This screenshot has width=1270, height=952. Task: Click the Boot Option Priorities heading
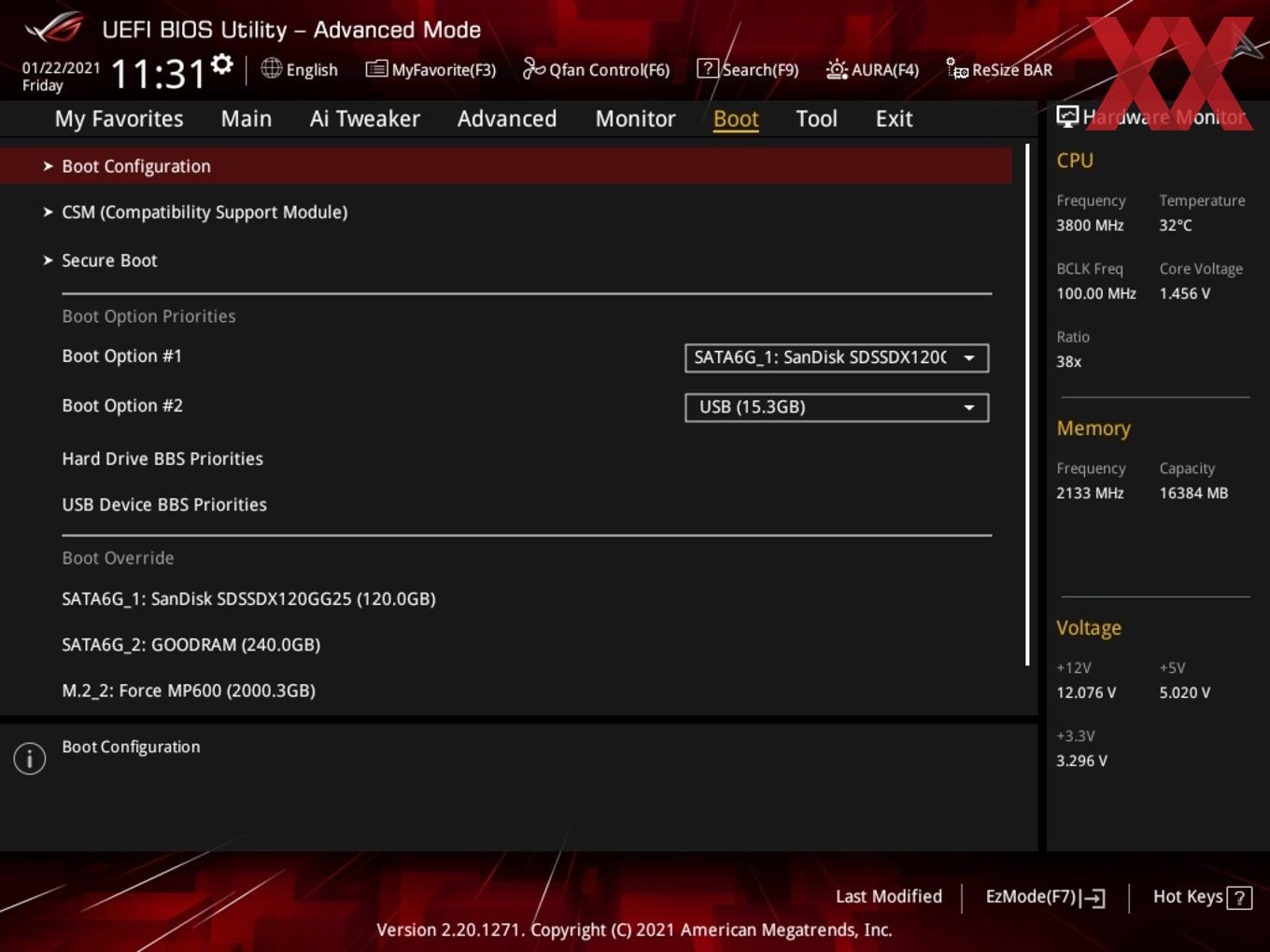click(x=148, y=315)
